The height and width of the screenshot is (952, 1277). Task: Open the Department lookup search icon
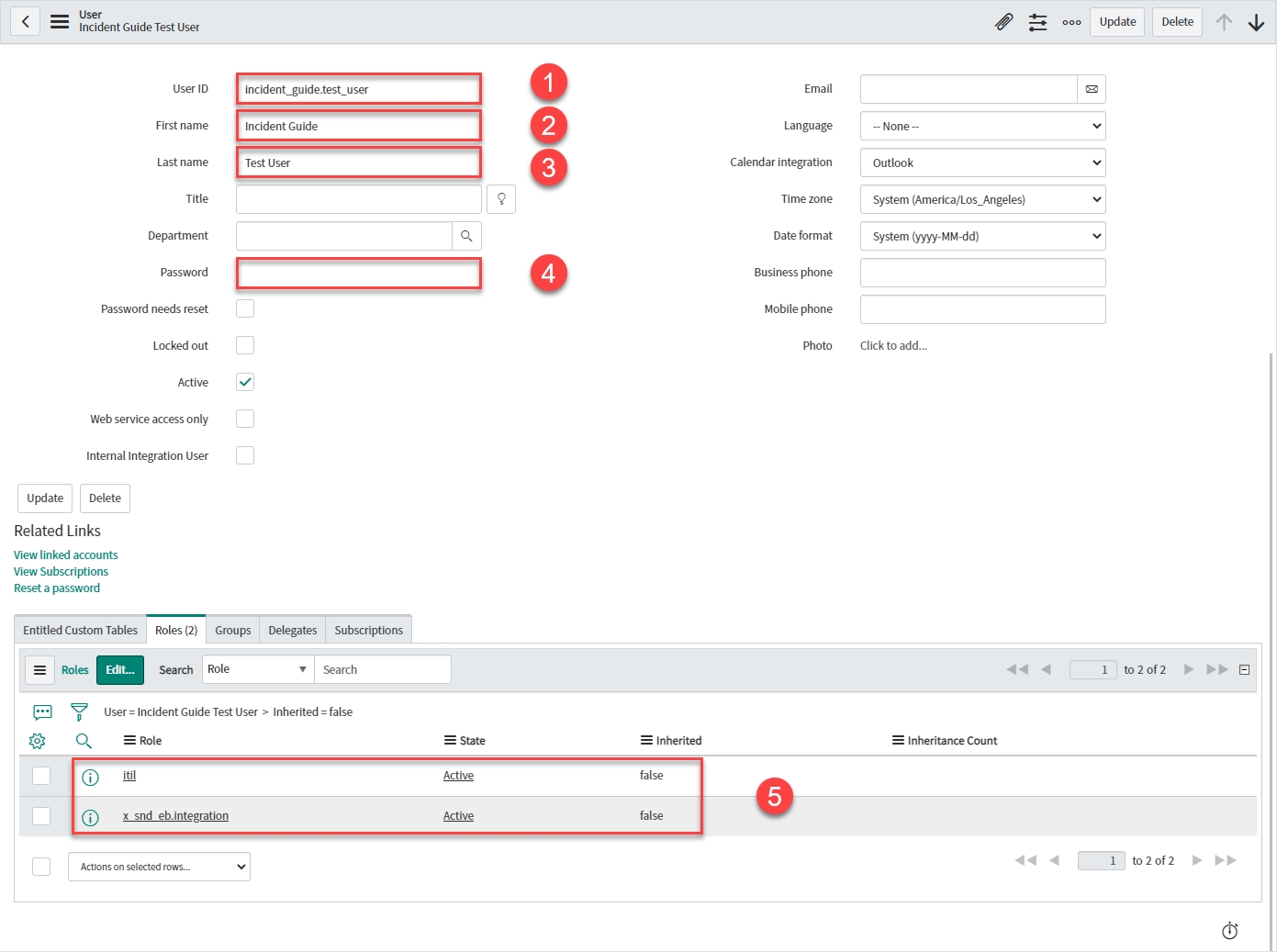(x=466, y=236)
